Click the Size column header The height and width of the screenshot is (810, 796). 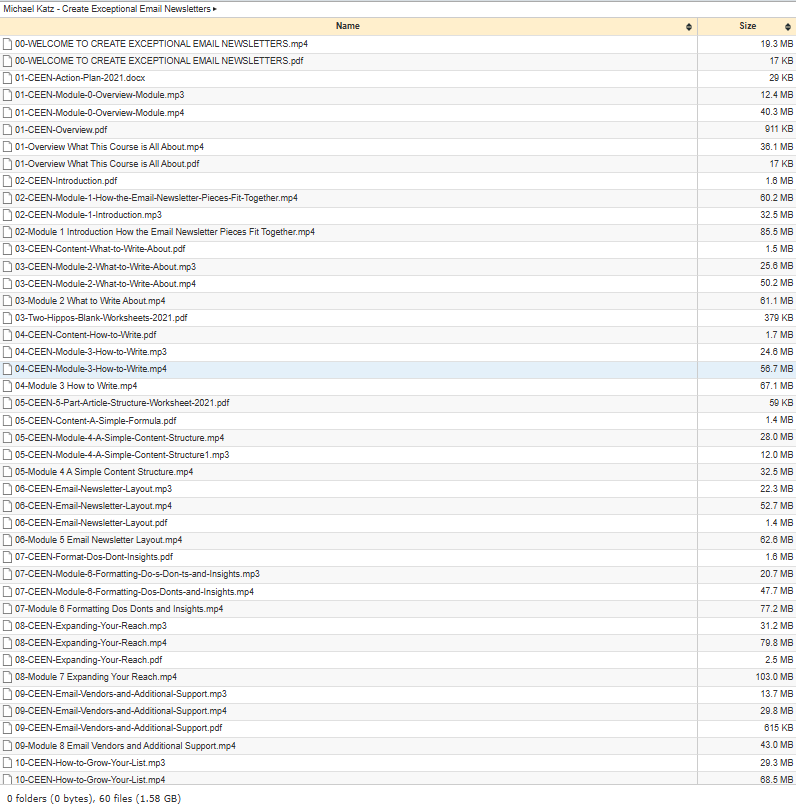coord(747,26)
